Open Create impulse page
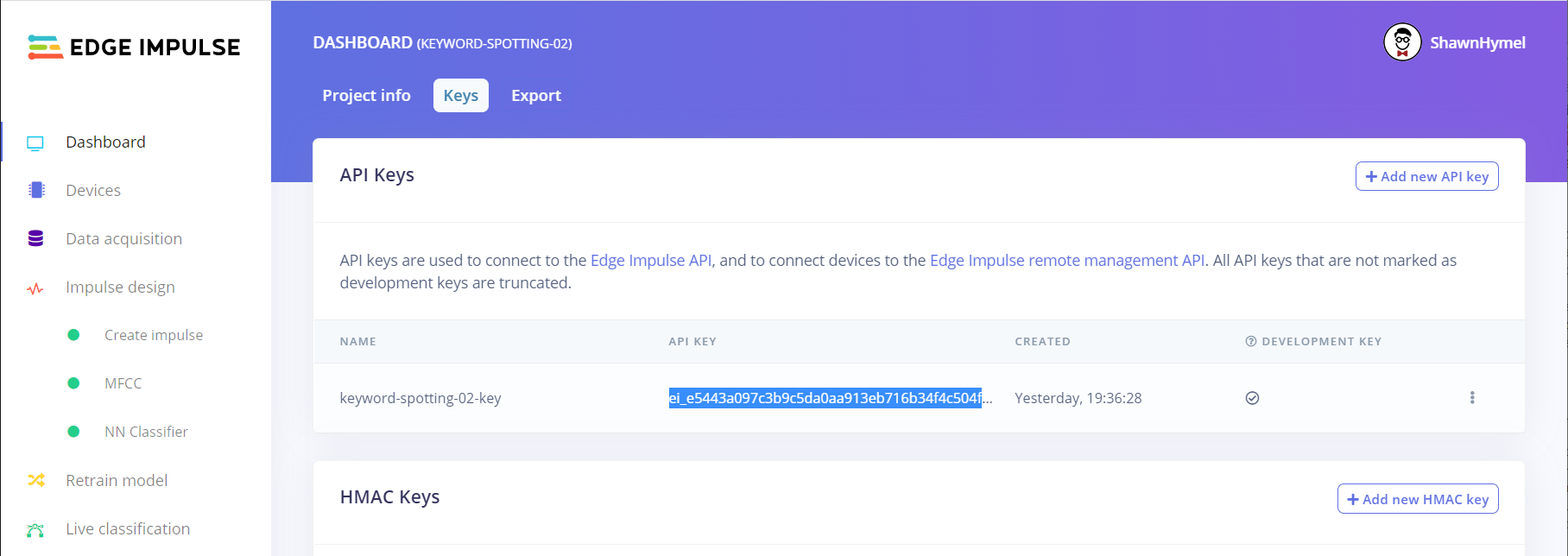 pyautogui.click(x=154, y=335)
